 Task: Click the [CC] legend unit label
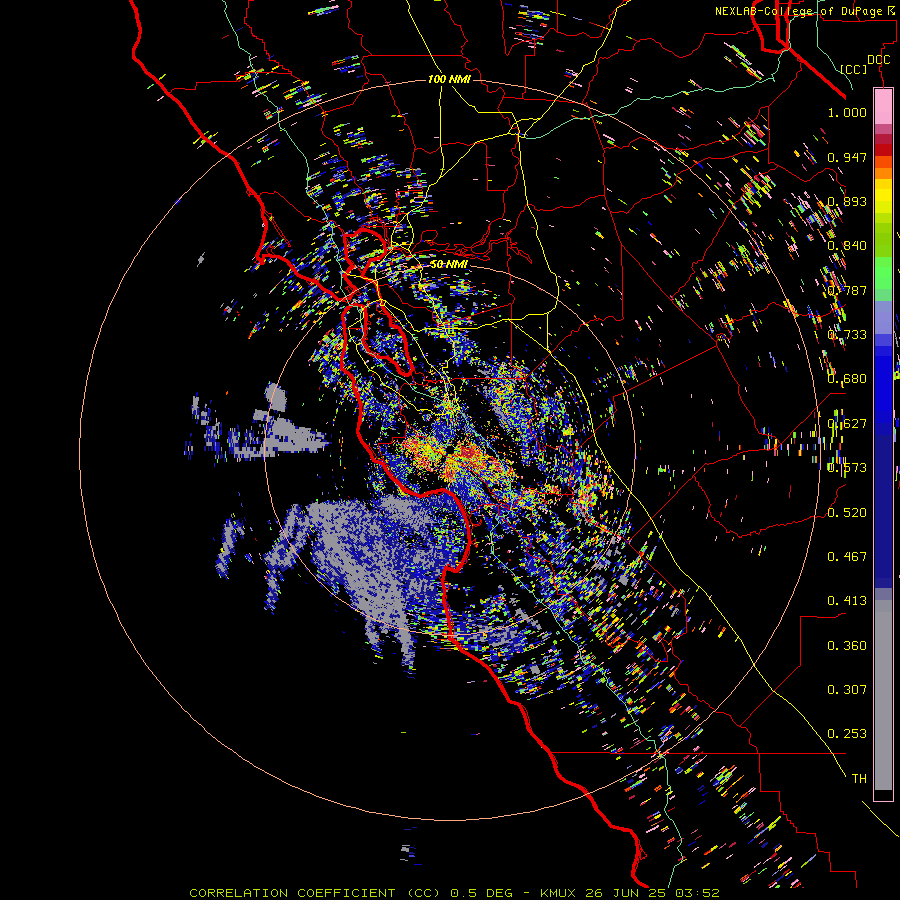click(854, 69)
